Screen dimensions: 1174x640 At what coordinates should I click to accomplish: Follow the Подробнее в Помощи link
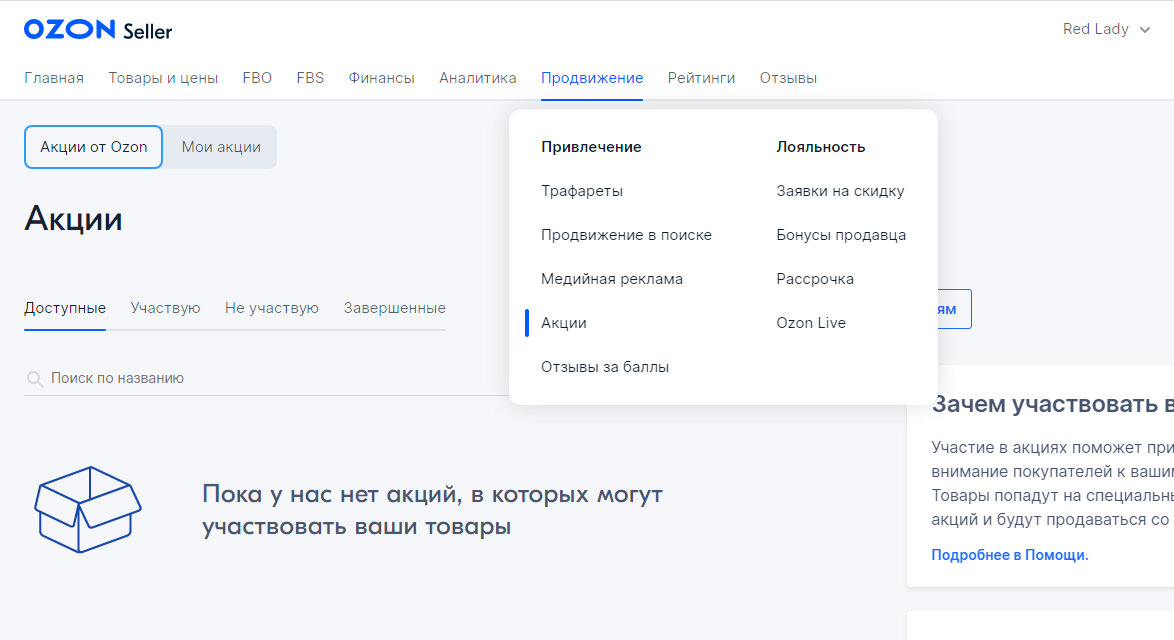(x=1009, y=555)
